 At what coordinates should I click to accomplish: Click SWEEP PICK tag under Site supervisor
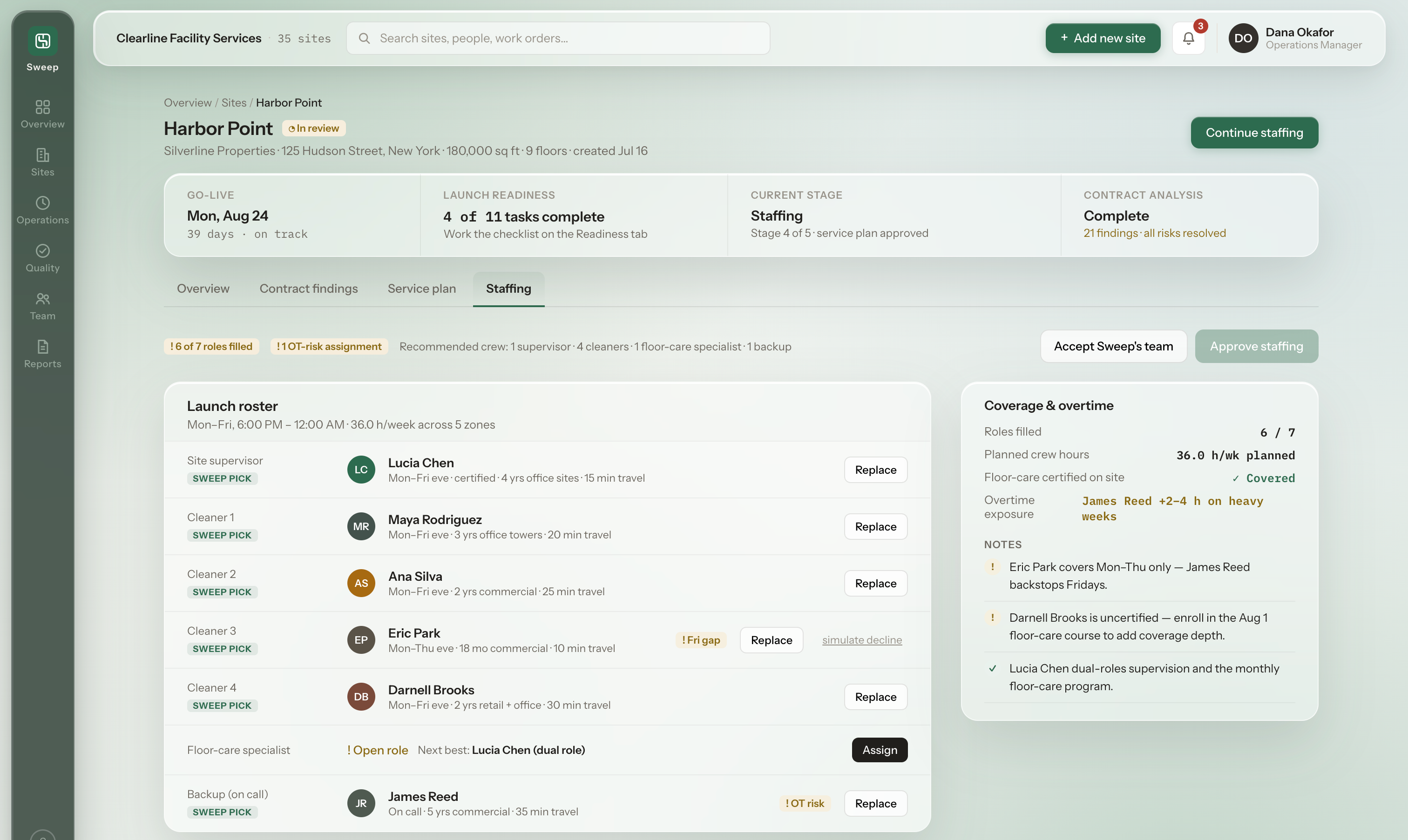pyautogui.click(x=222, y=478)
